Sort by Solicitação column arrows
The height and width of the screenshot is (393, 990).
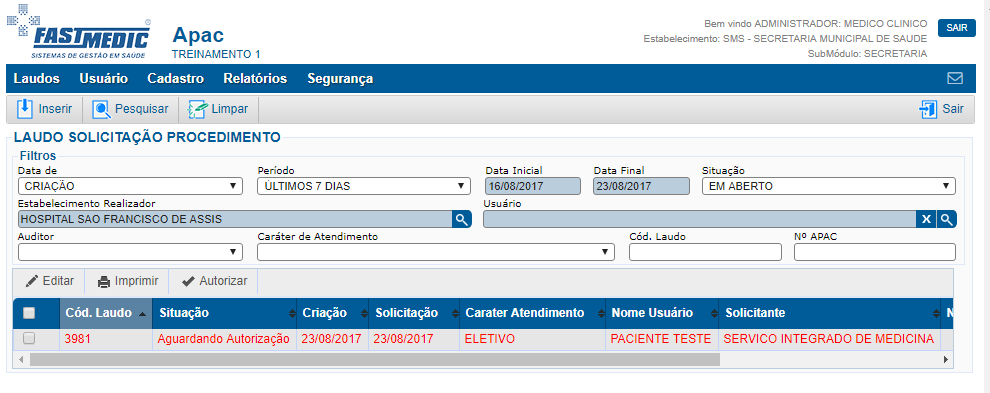pos(455,313)
